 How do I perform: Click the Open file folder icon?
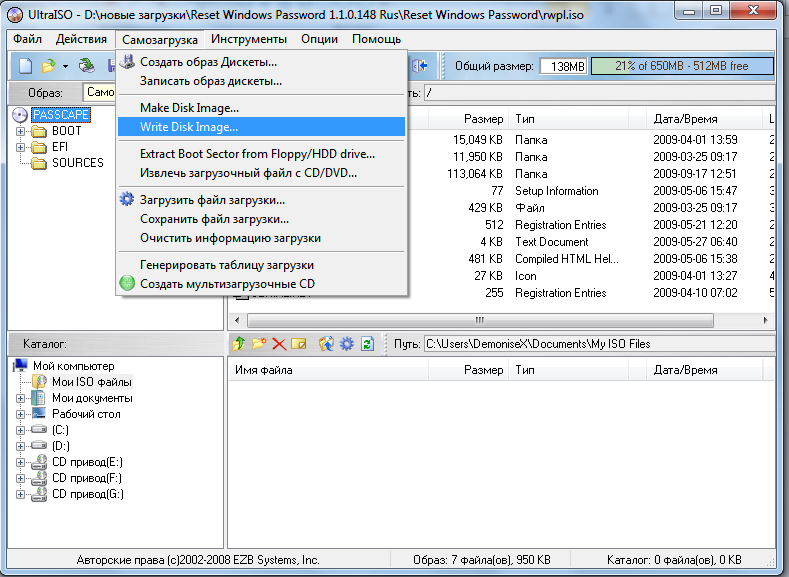[48, 66]
